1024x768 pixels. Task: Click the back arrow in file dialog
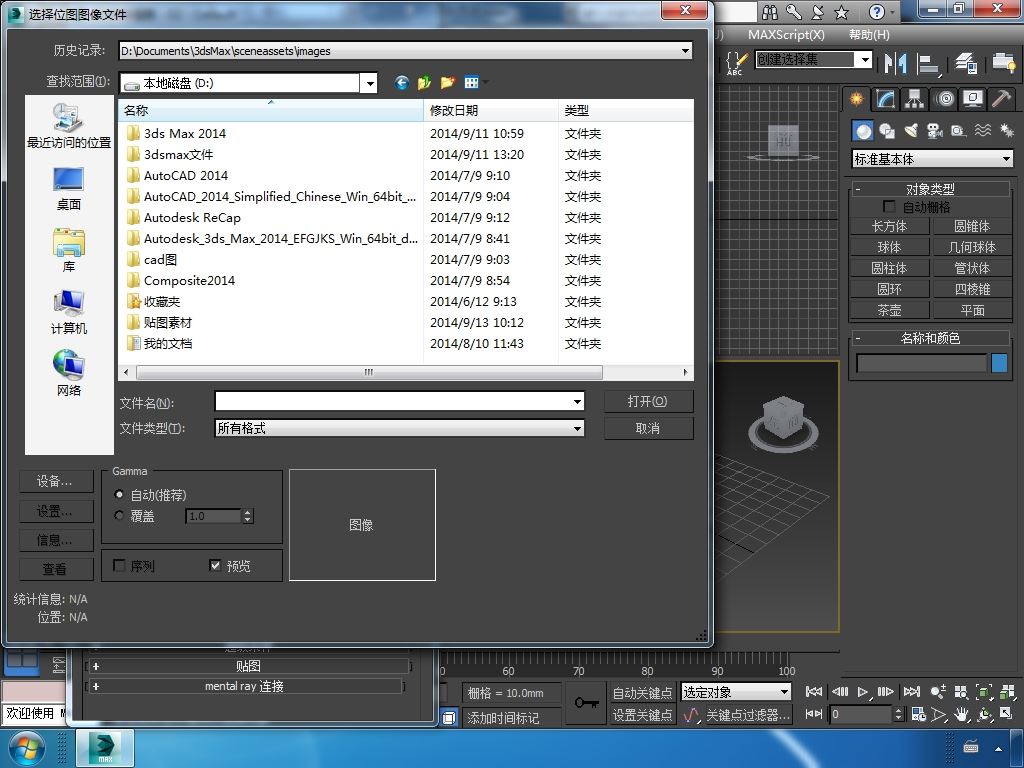pos(402,82)
